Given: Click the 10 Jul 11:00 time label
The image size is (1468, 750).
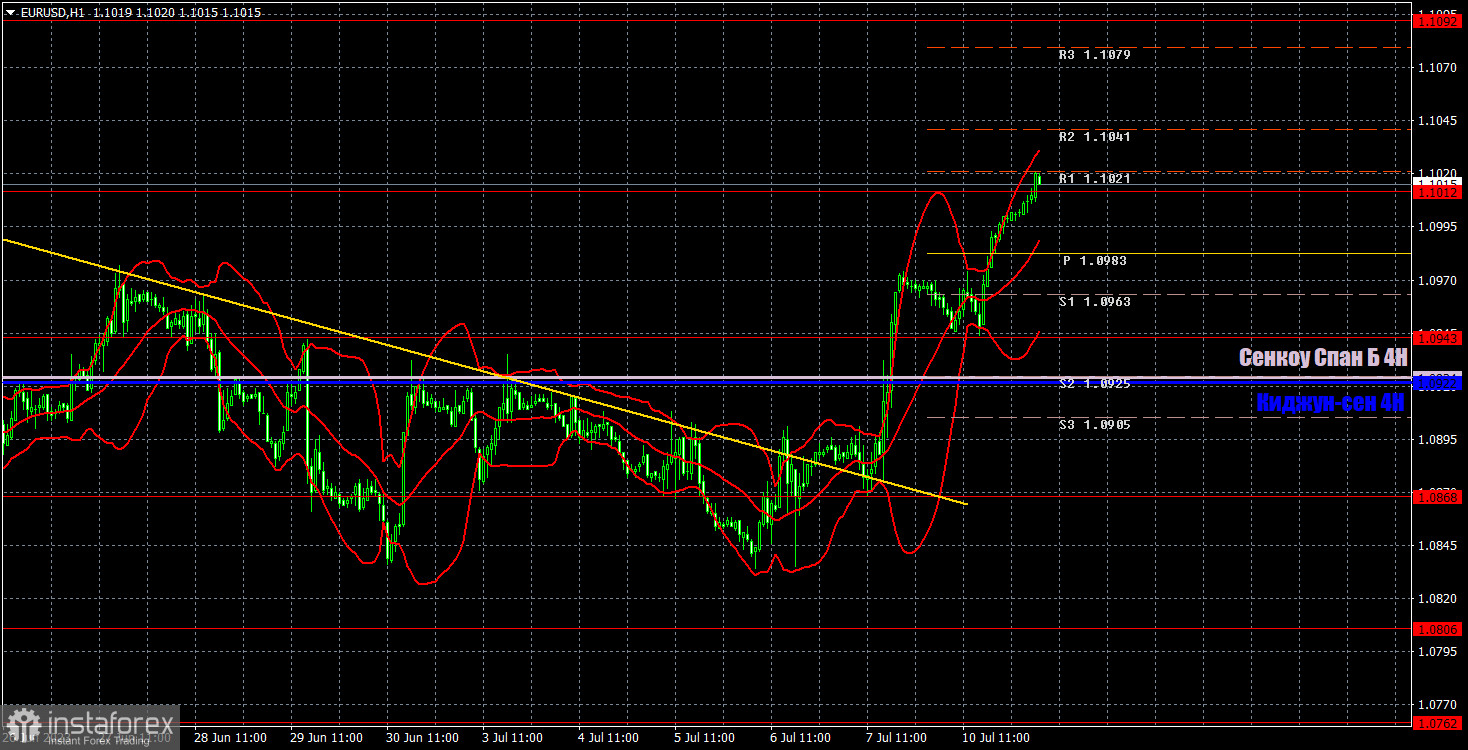Looking at the screenshot, I should point(998,738).
